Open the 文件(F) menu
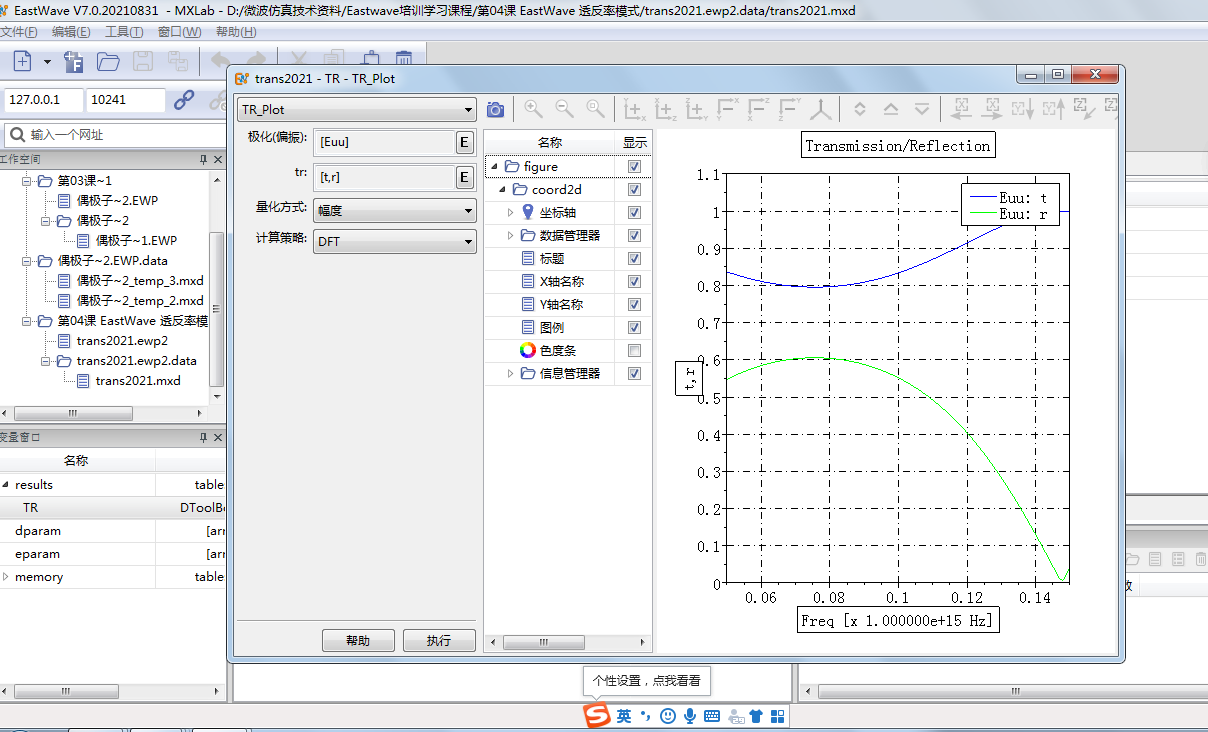 [19, 32]
